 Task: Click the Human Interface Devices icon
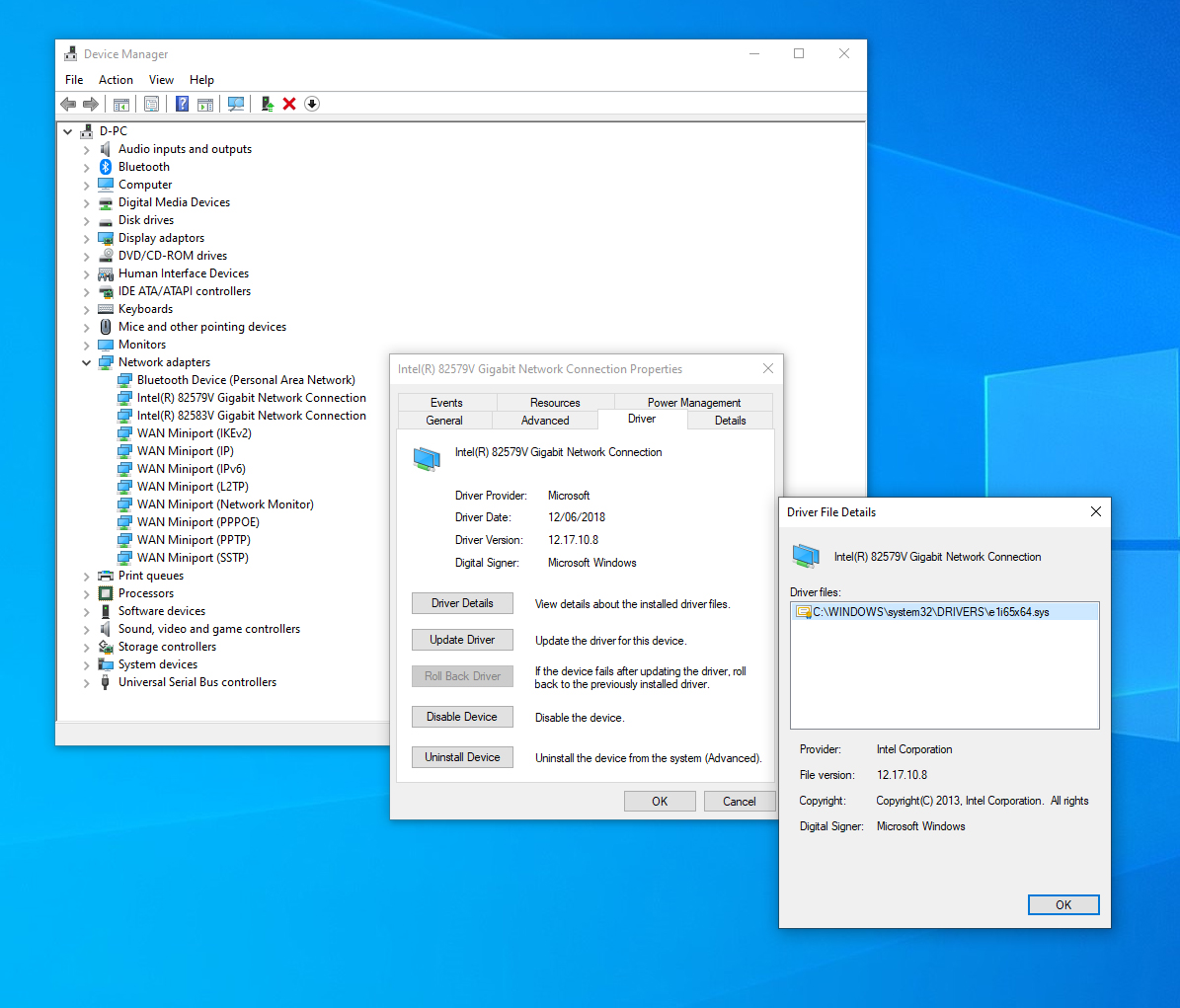point(106,273)
